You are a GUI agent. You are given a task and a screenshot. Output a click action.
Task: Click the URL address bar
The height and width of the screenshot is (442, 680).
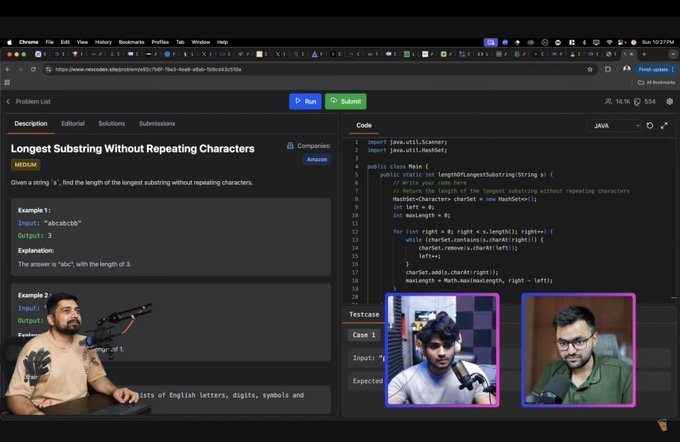(319, 69)
